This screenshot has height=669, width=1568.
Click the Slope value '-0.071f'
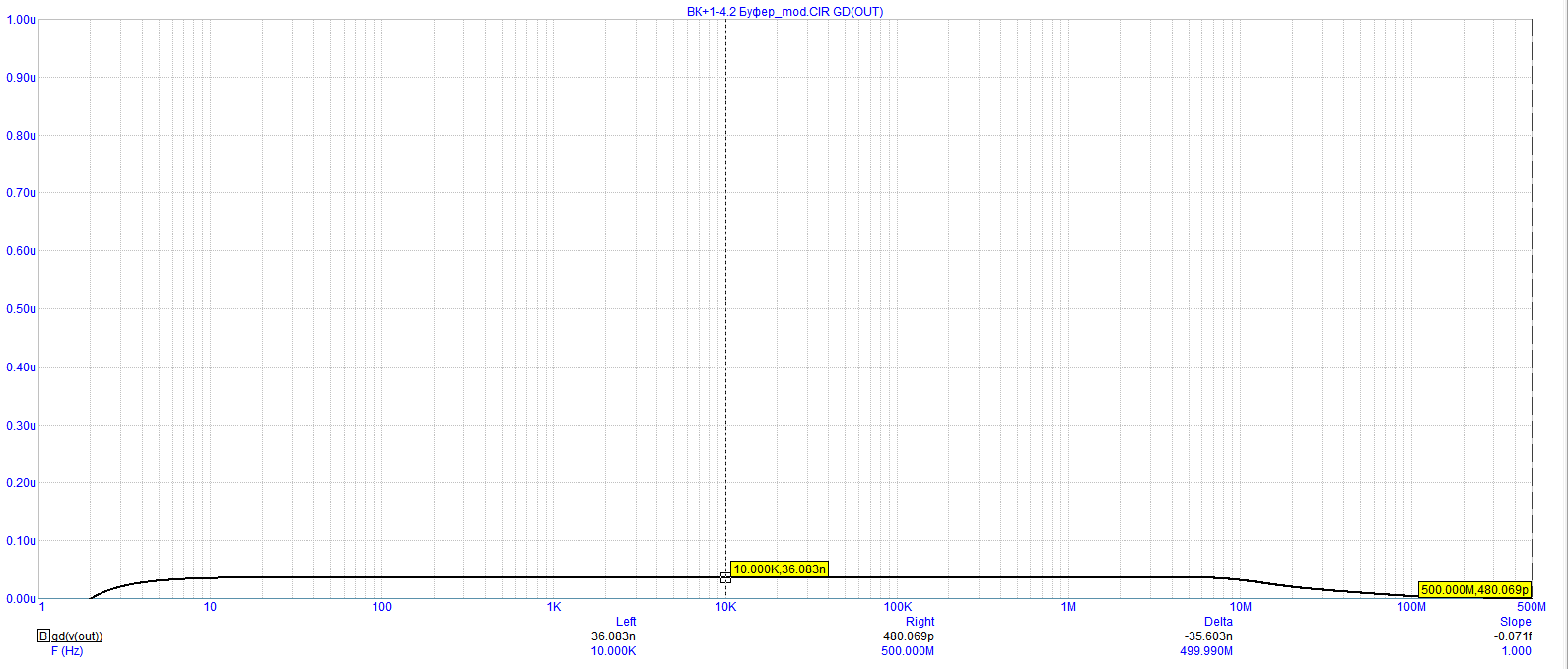[x=1513, y=636]
